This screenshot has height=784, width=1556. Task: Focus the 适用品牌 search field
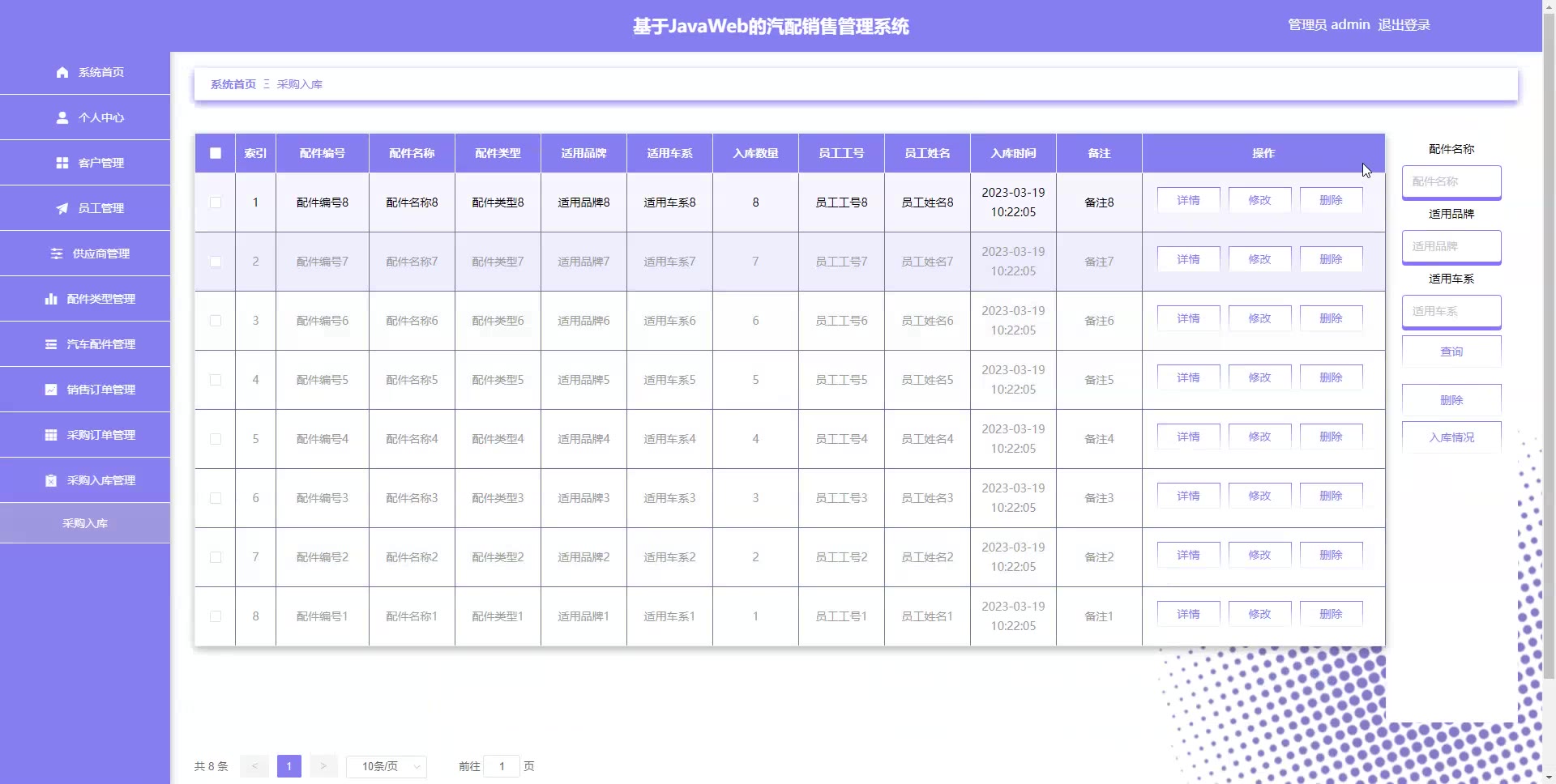(1451, 246)
